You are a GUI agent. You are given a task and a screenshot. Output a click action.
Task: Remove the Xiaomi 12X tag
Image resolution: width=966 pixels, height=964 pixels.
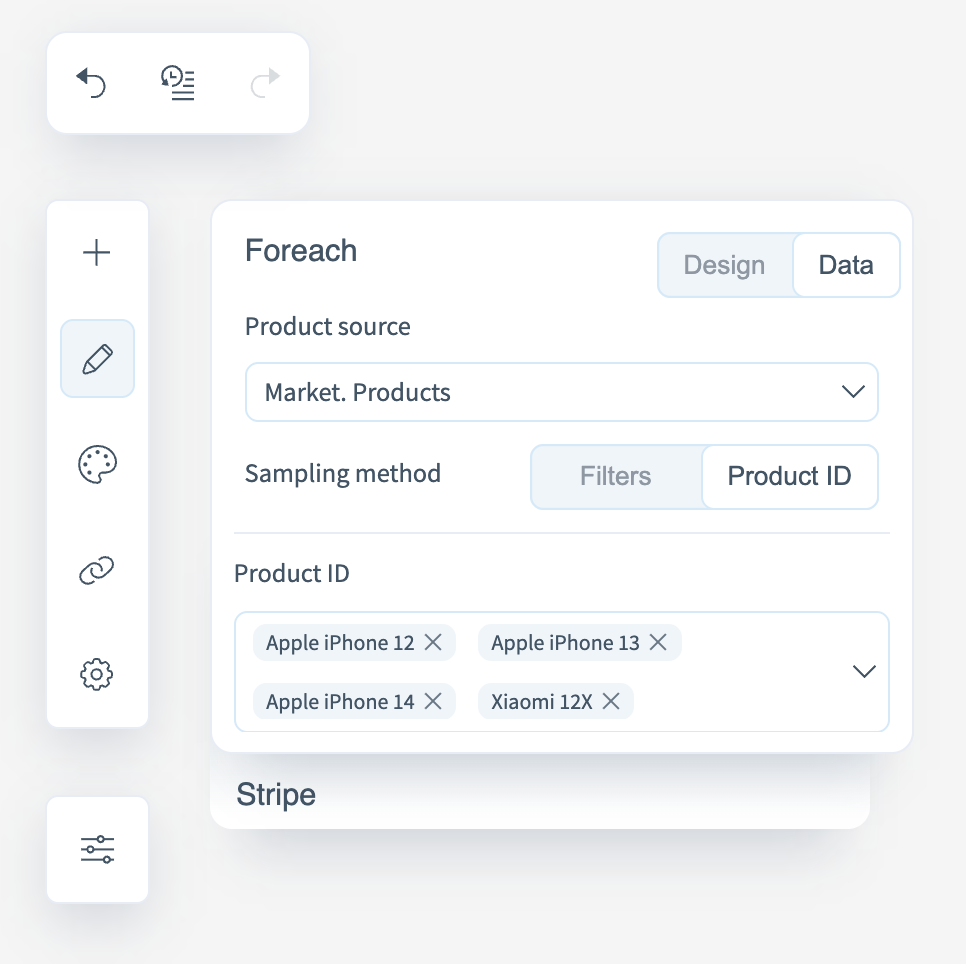(611, 702)
